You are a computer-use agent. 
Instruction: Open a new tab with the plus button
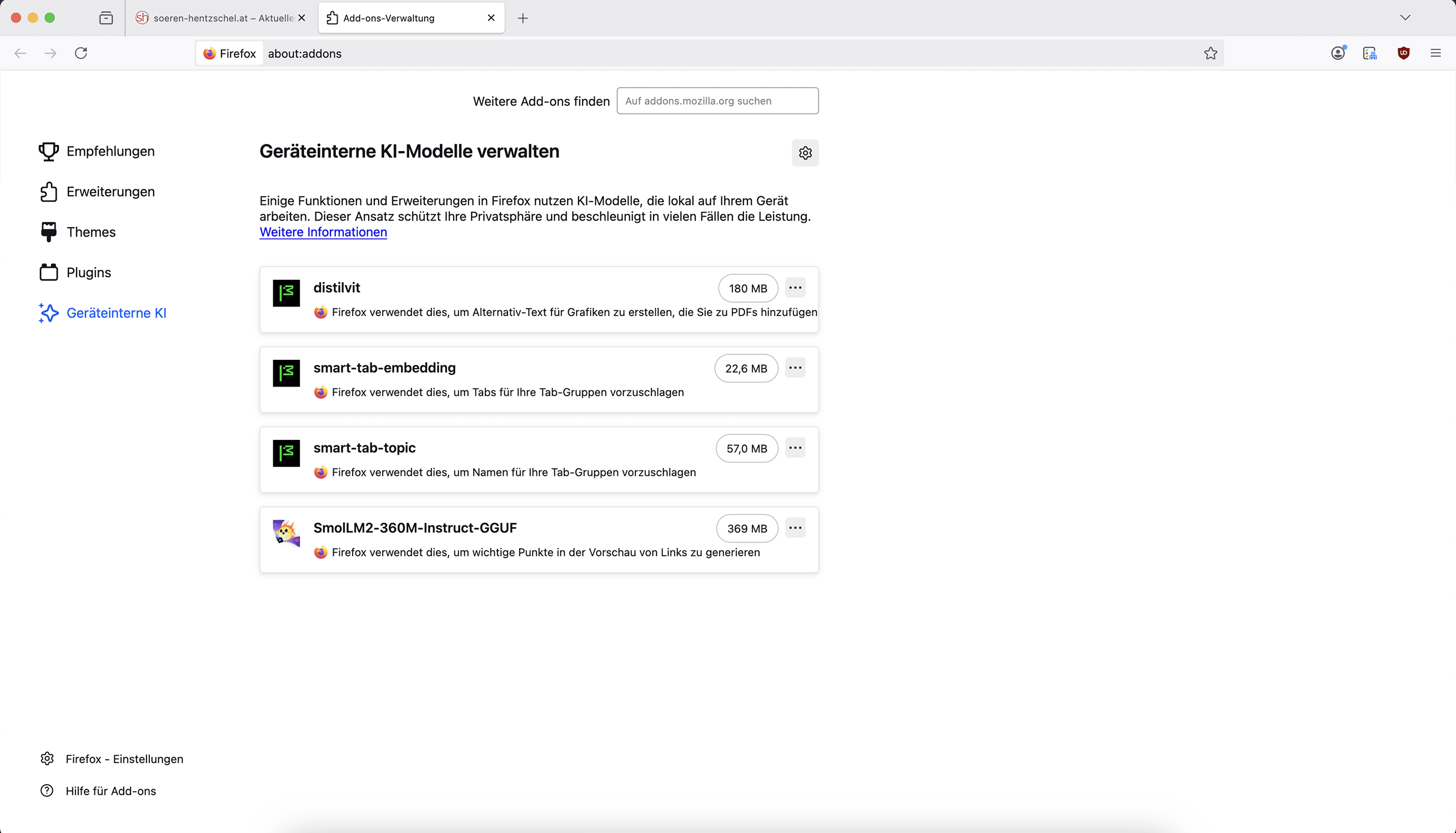[523, 18]
